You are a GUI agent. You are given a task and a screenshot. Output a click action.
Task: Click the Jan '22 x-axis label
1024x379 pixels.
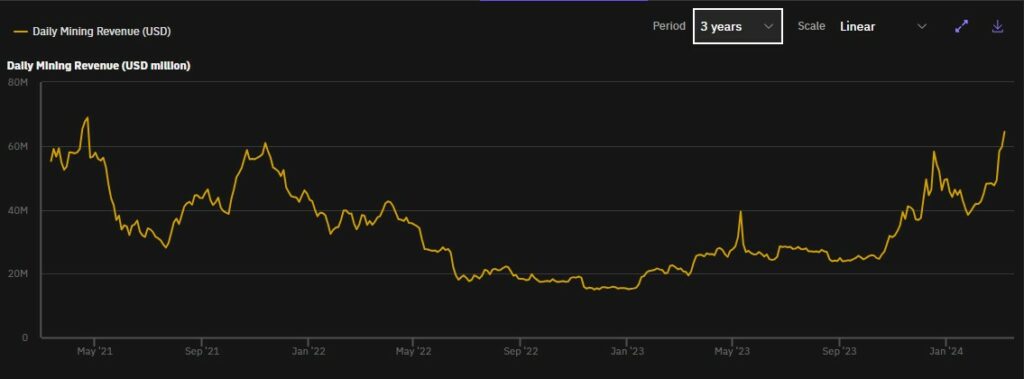(x=308, y=352)
